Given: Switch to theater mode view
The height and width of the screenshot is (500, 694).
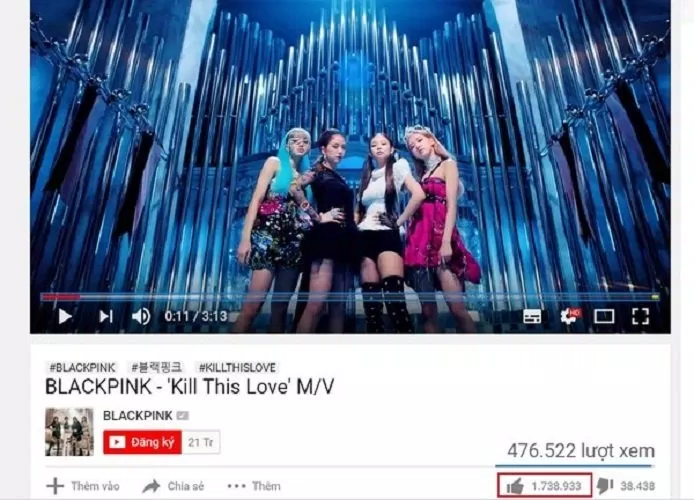Looking at the screenshot, I should [x=604, y=316].
